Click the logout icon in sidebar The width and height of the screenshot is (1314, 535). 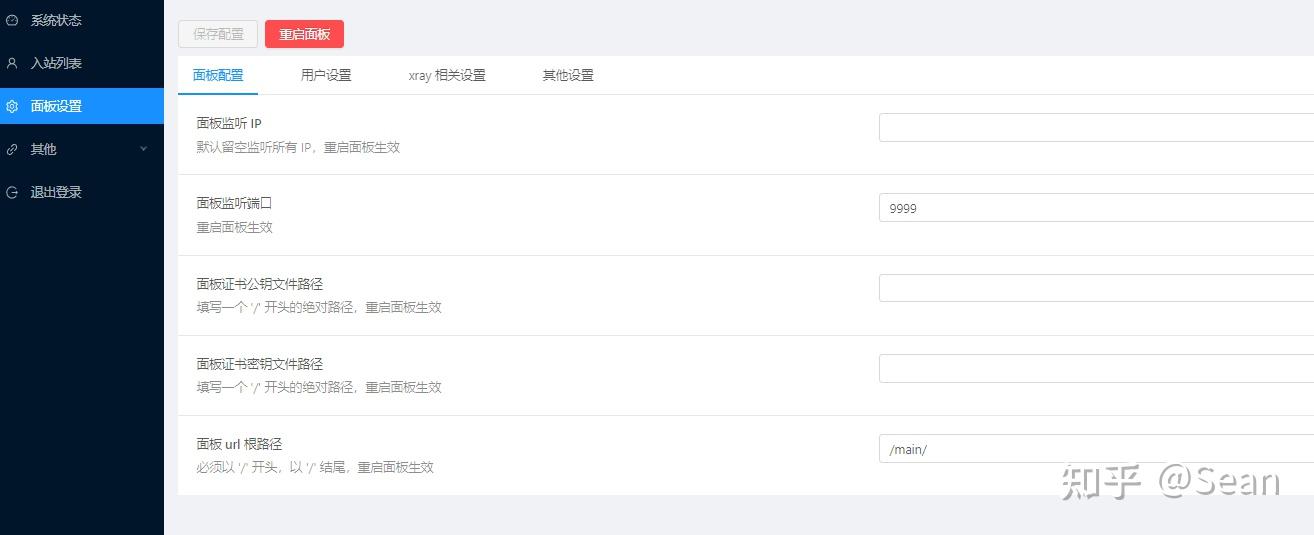click(12, 192)
